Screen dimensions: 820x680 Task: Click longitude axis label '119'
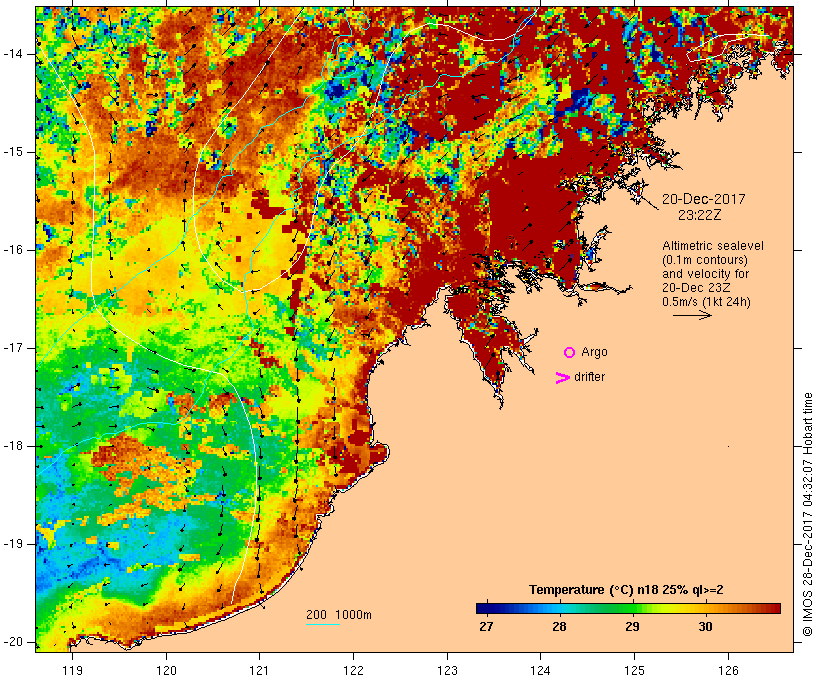click(x=72, y=670)
